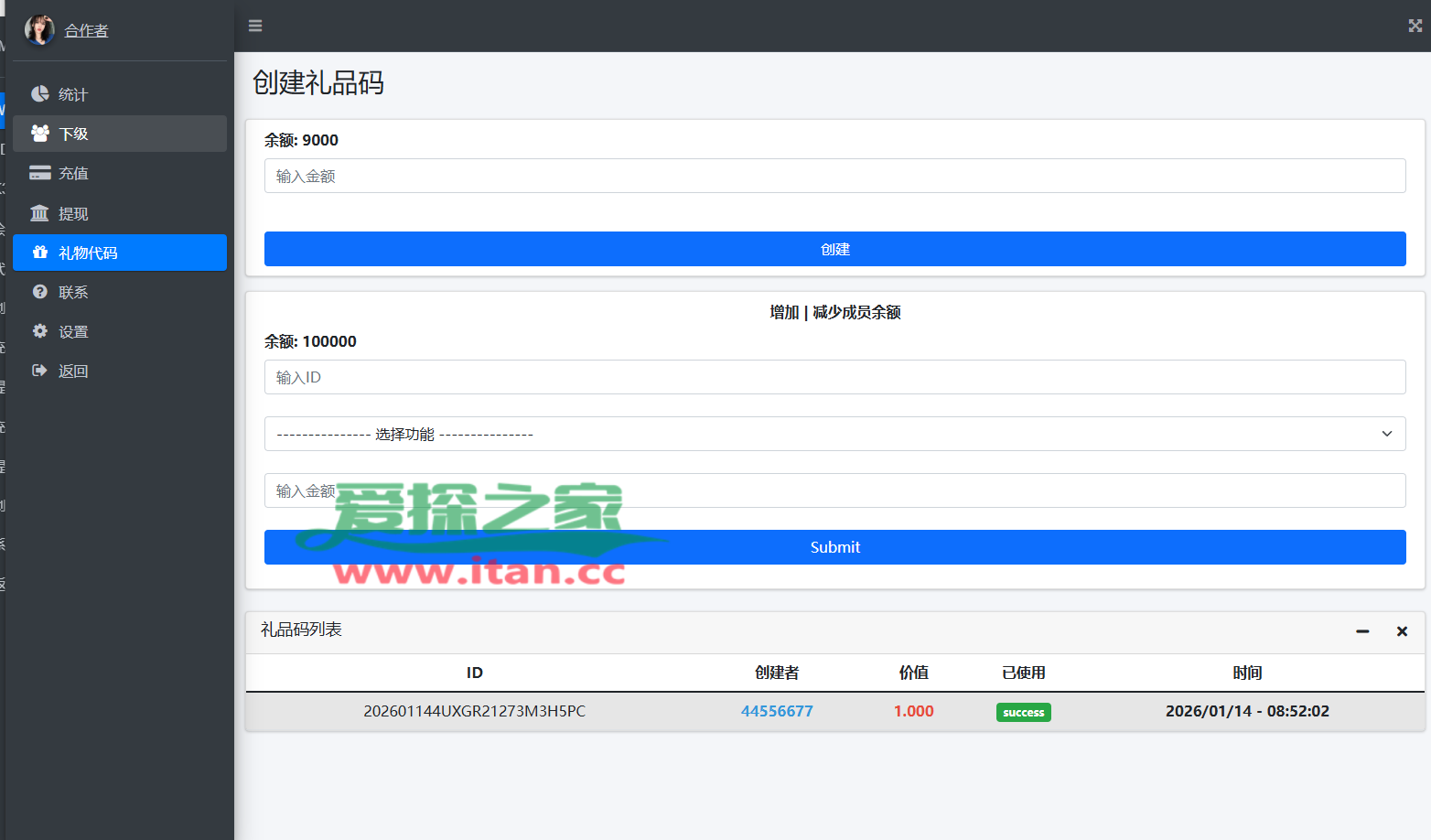Click the 下级 users group icon
1431x840 pixels.
(39, 134)
